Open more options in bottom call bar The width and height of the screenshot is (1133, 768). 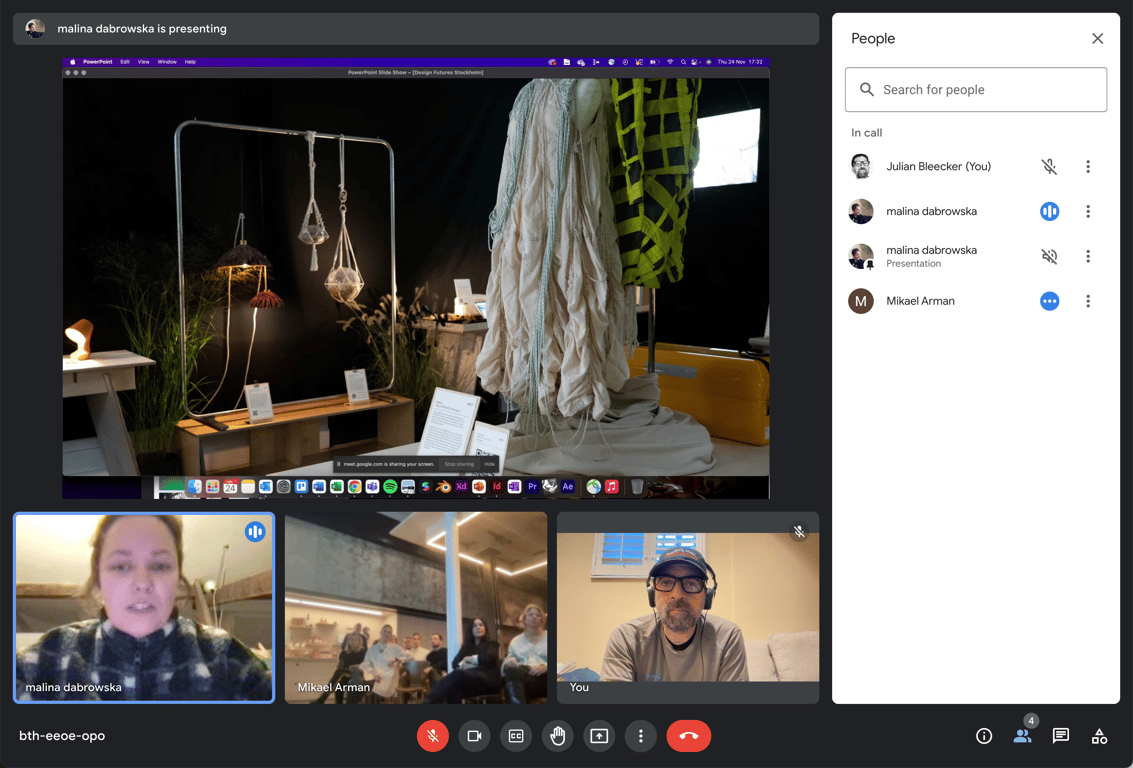point(640,735)
